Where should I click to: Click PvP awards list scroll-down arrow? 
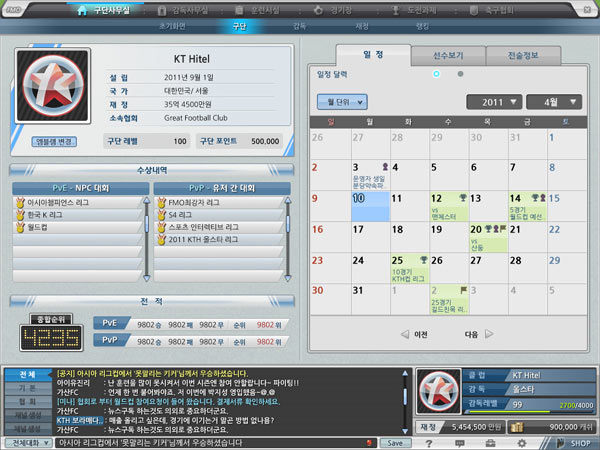point(288,278)
